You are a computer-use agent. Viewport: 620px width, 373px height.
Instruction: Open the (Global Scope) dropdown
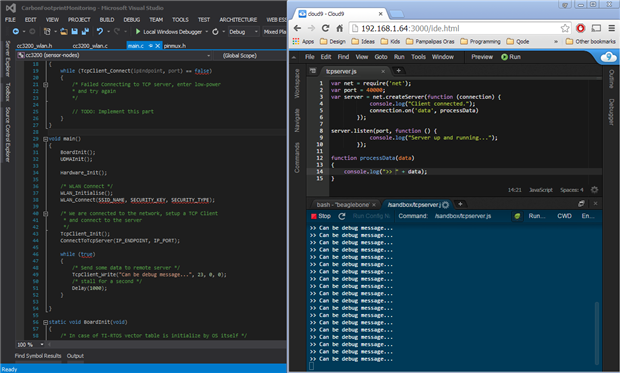pyautogui.click(x=250, y=55)
